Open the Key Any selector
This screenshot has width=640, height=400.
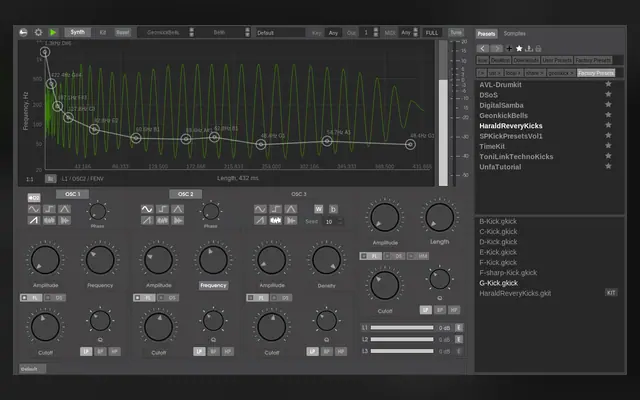(x=333, y=33)
